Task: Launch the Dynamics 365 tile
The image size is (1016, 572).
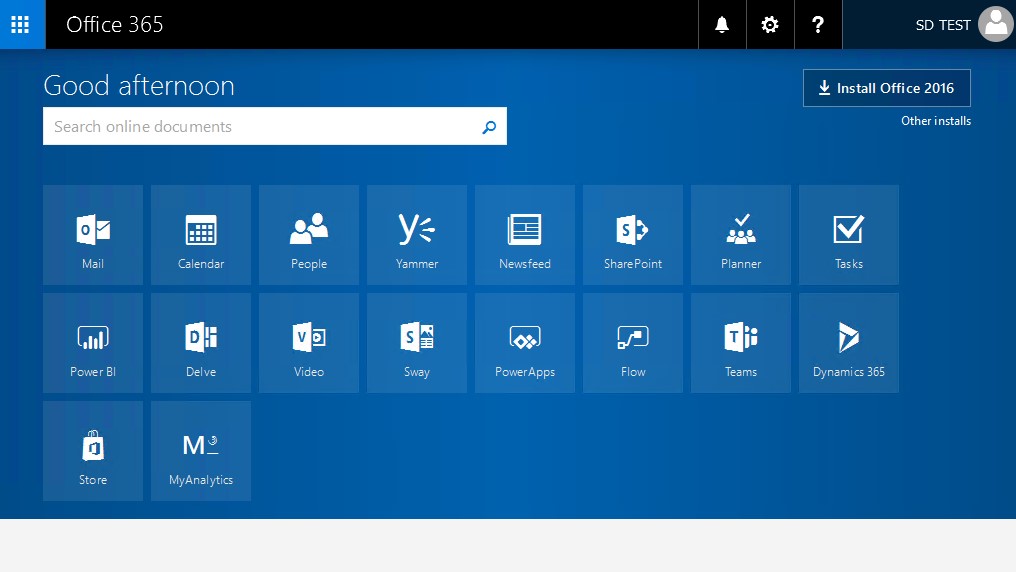Action: coord(849,343)
